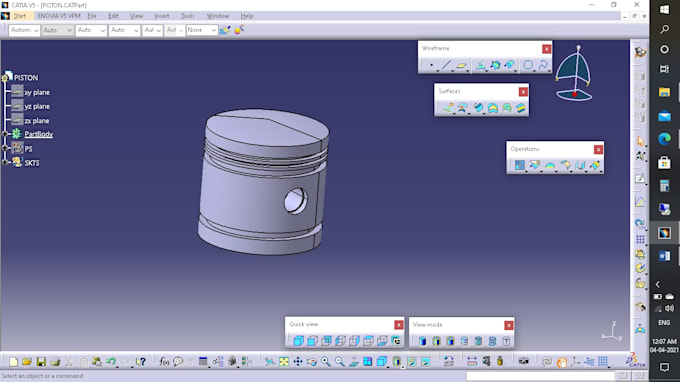Open Point tool sub-menu arrow in Wireframe
This screenshot has height=382, width=680.
point(437,71)
